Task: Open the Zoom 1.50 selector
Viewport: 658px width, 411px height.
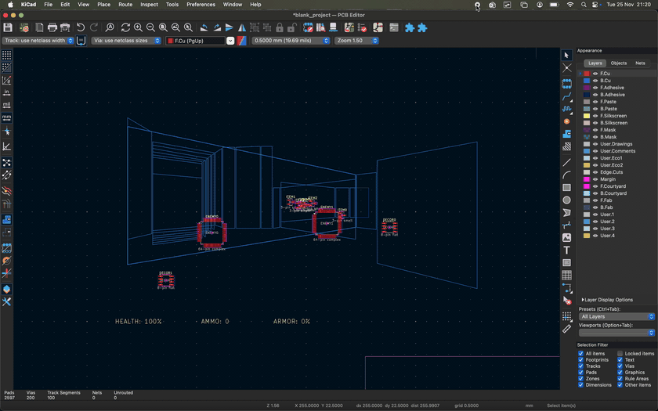Action: pyautogui.click(x=357, y=41)
